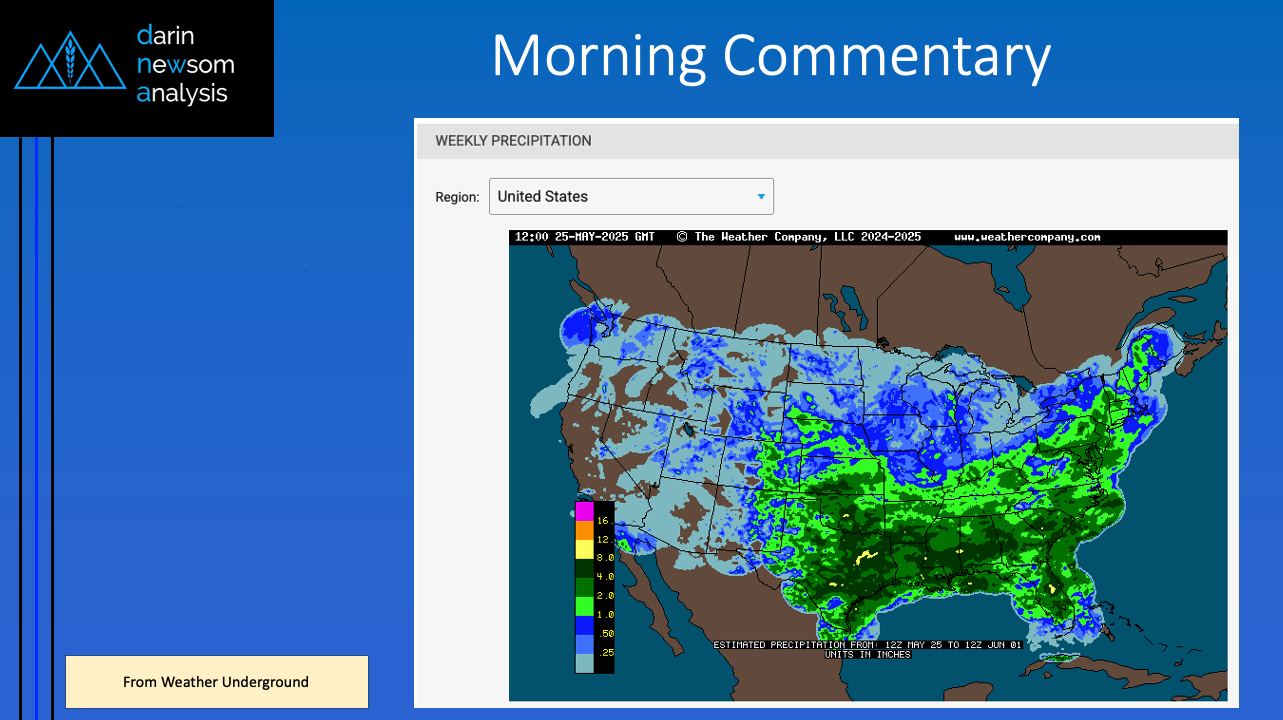Pick the orange swatch in the precipitation legend
The width and height of the screenshot is (1283, 720).
coord(584,529)
